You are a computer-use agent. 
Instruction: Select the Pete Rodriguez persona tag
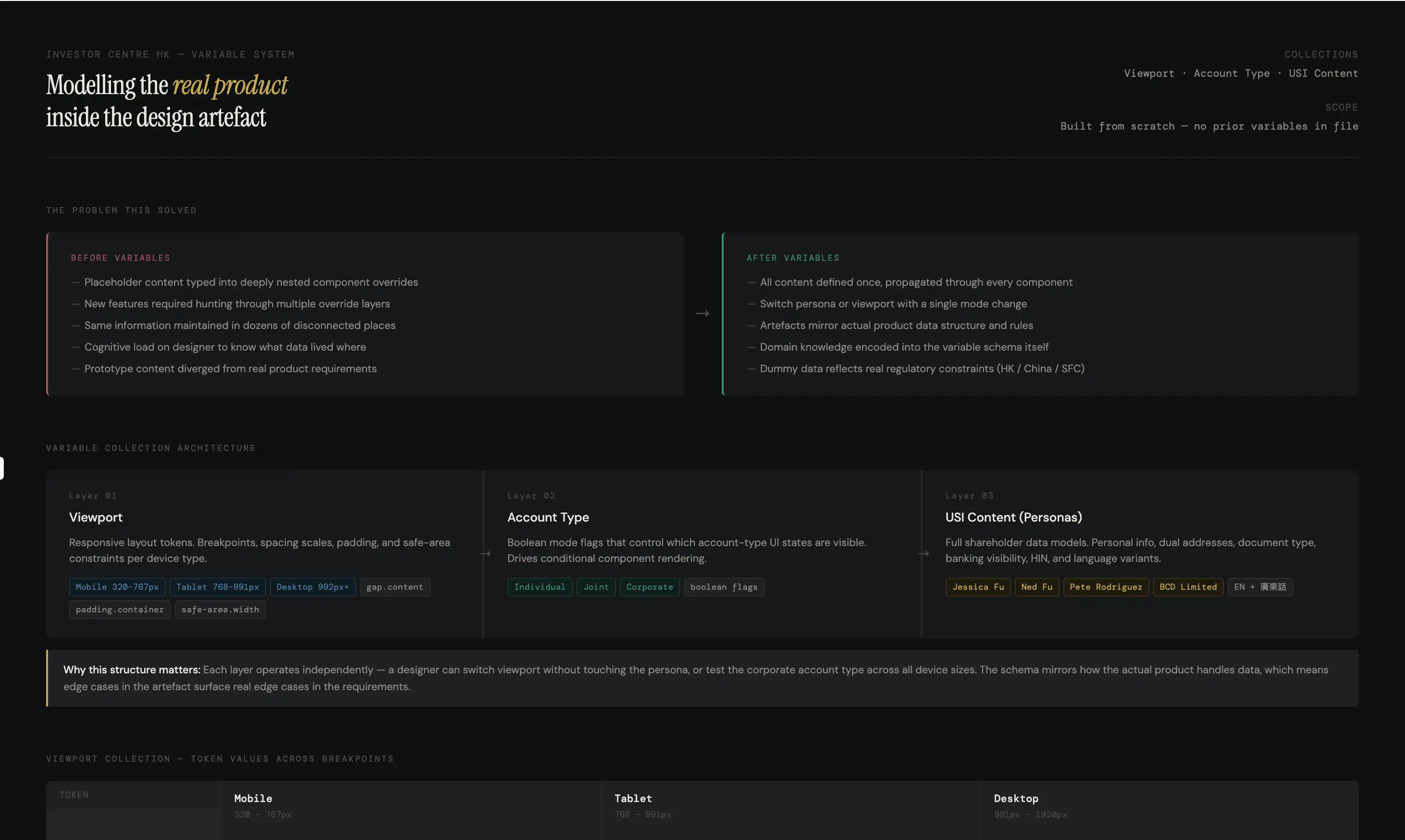pyautogui.click(x=1106, y=587)
